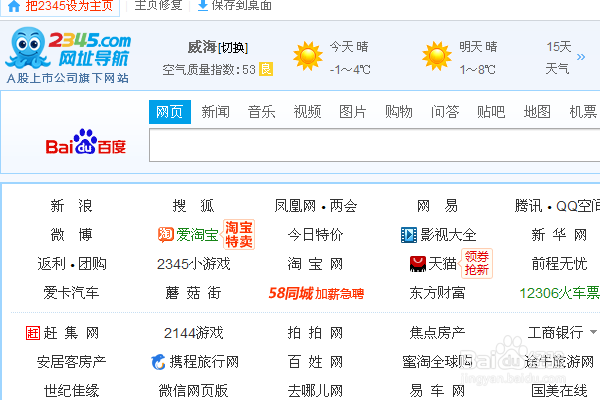The width and height of the screenshot is (600, 400).
Task: Open the 焦点房产 link
Action: point(437,333)
